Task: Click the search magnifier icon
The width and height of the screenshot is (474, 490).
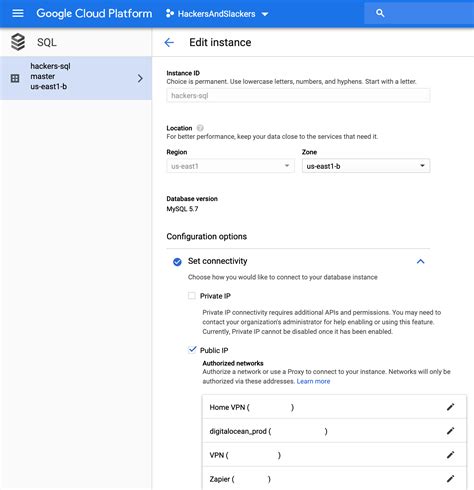Action: (x=380, y=13)
